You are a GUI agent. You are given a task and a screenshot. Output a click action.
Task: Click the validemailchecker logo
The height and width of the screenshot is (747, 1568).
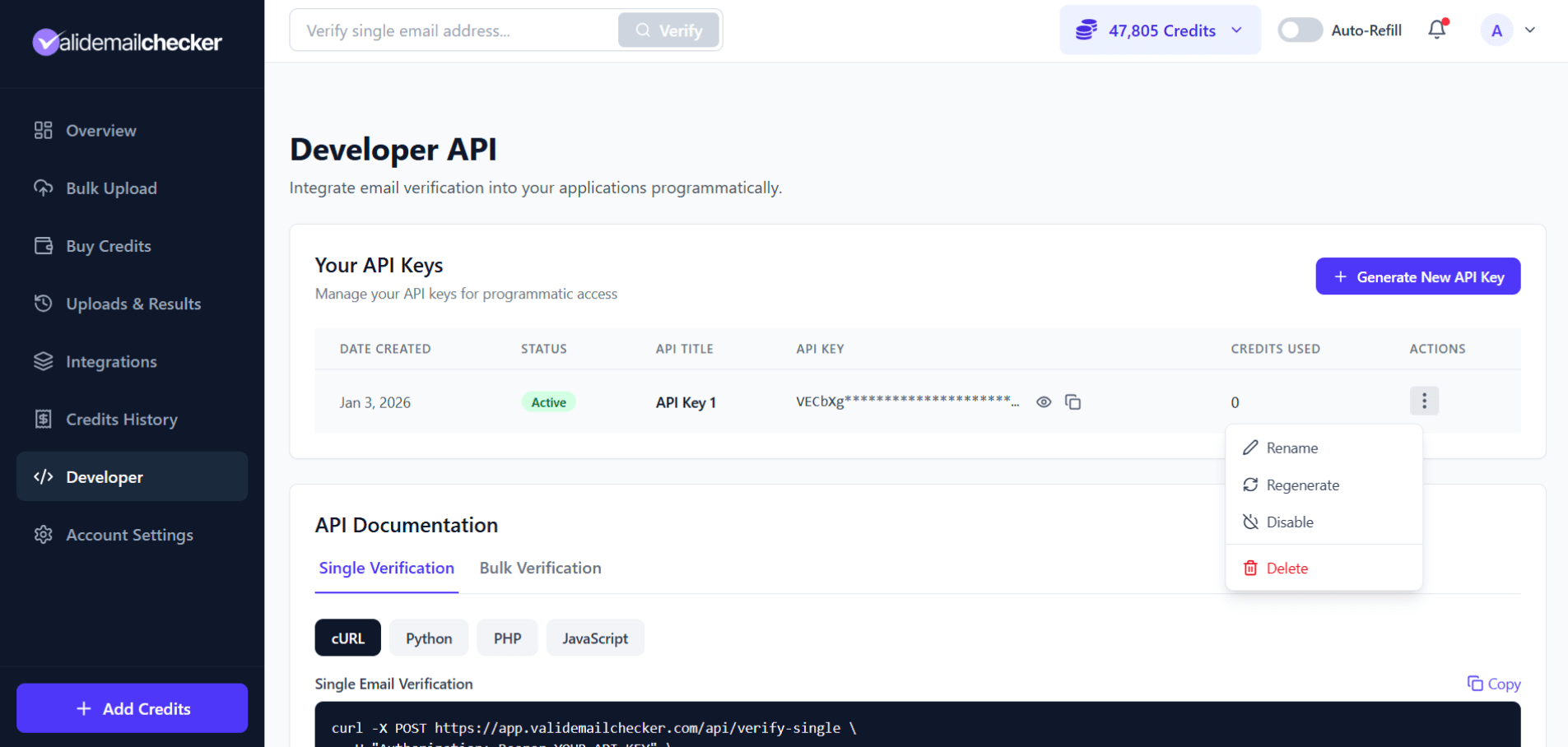click(126, 41)
